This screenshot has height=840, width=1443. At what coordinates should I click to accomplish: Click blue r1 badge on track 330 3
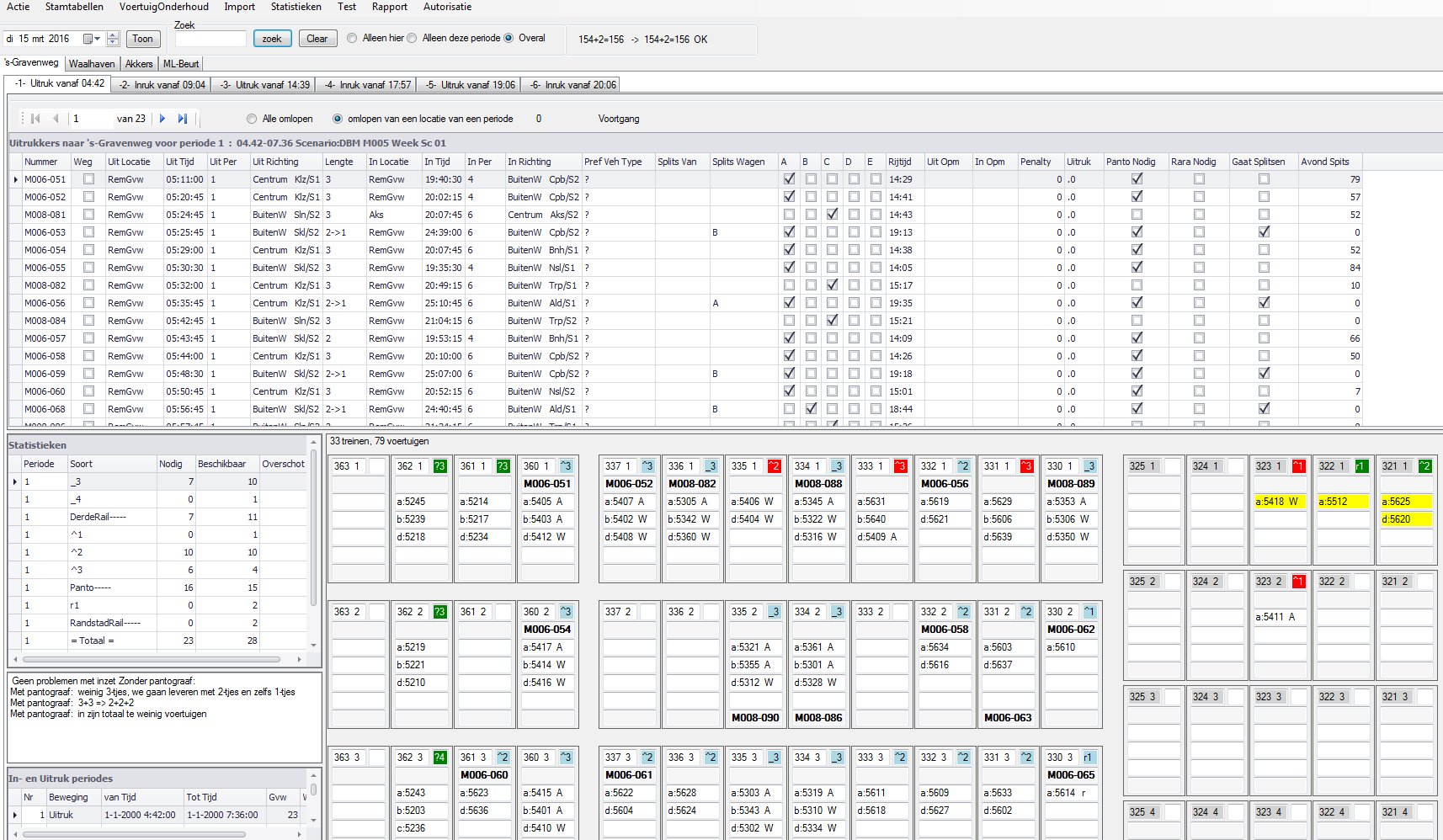[1089, 758]
